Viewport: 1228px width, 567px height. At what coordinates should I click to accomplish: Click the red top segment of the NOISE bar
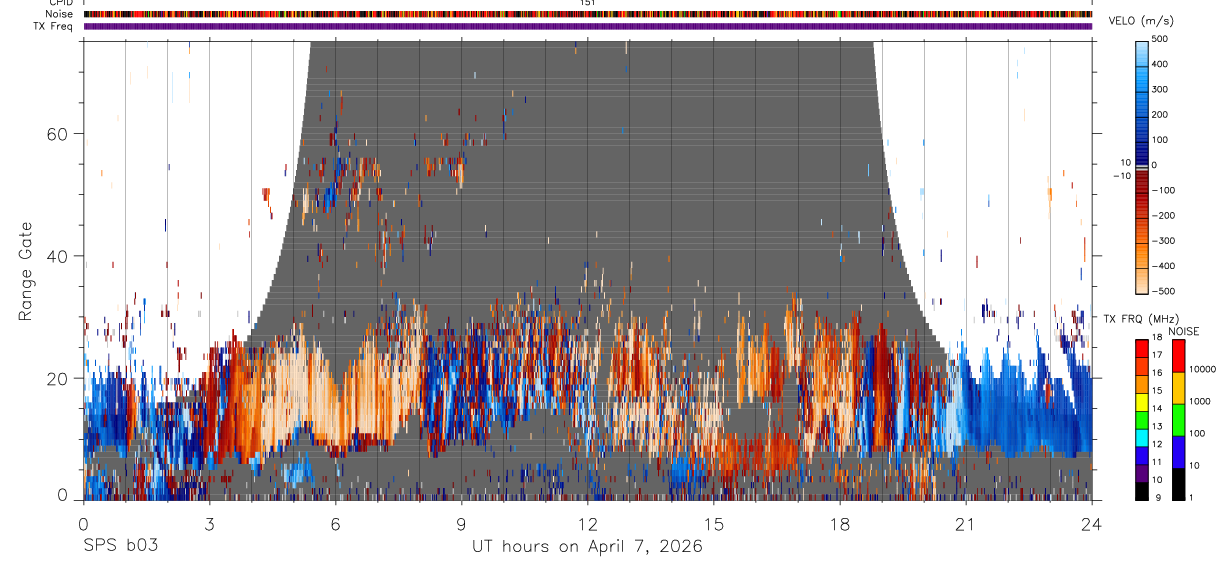1178,356
